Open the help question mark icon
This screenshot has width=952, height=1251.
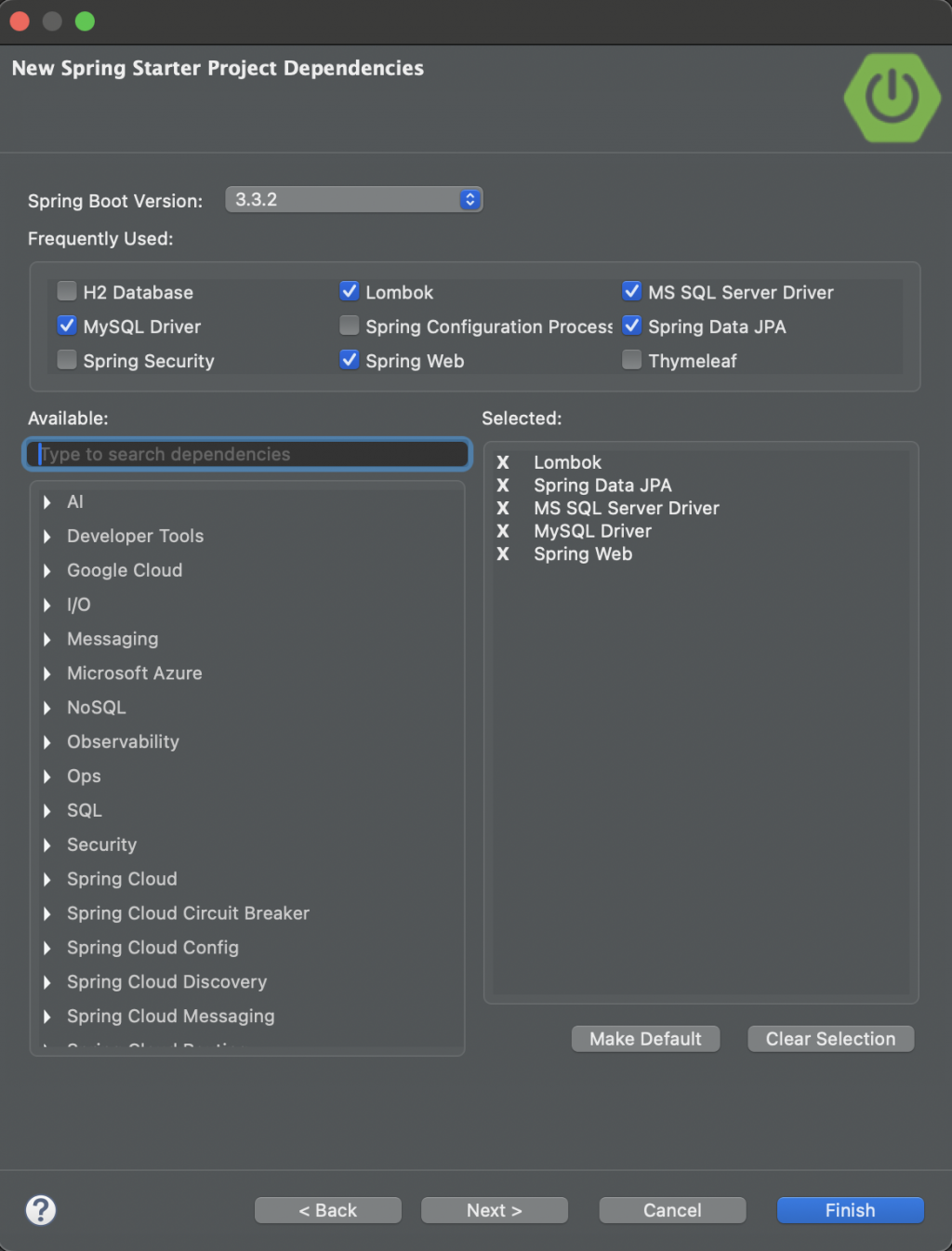41,1210
